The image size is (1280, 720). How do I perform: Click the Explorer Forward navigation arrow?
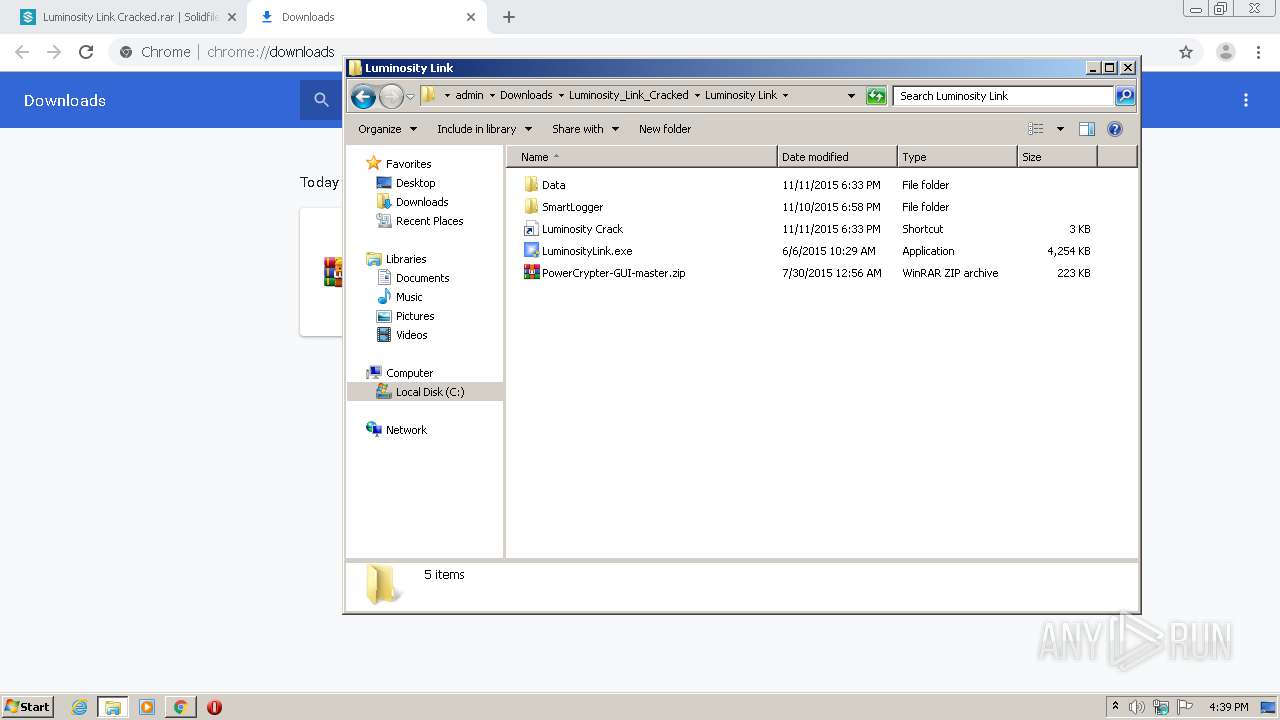pyautogui.click(x=391, y=96)
